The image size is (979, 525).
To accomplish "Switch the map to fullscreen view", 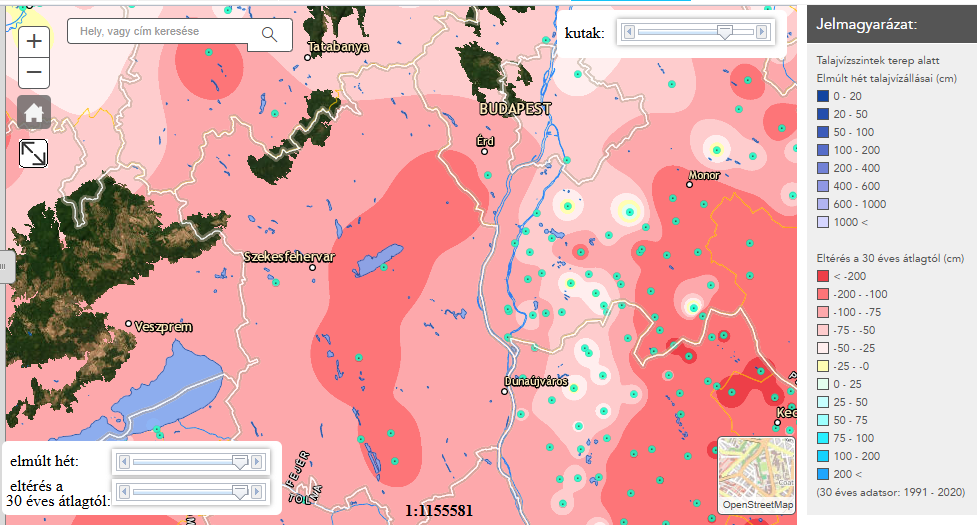I will [34, 153].
